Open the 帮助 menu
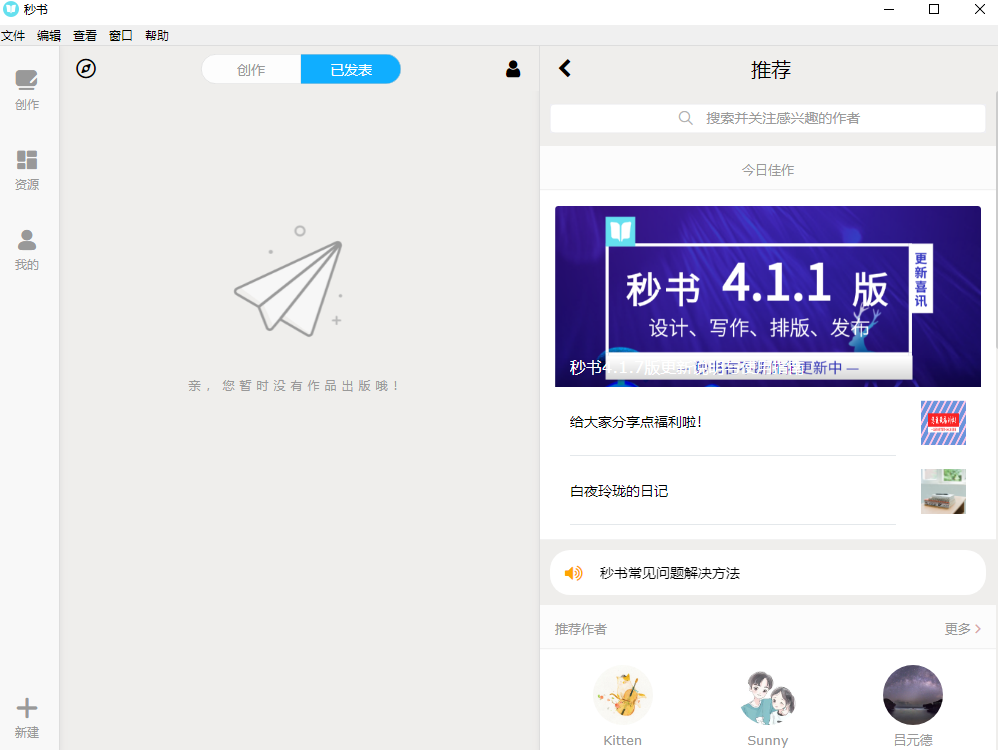998x750 pixels. coord(157,36)
